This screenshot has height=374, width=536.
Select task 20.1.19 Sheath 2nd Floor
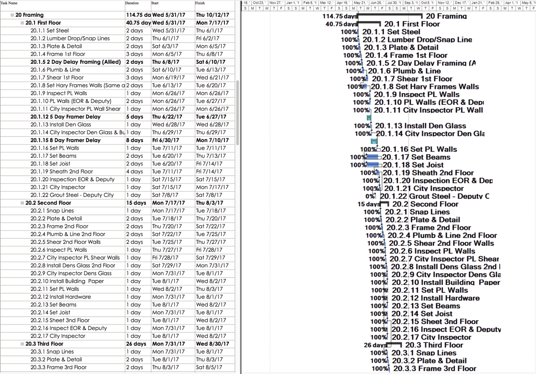[62, 172]
